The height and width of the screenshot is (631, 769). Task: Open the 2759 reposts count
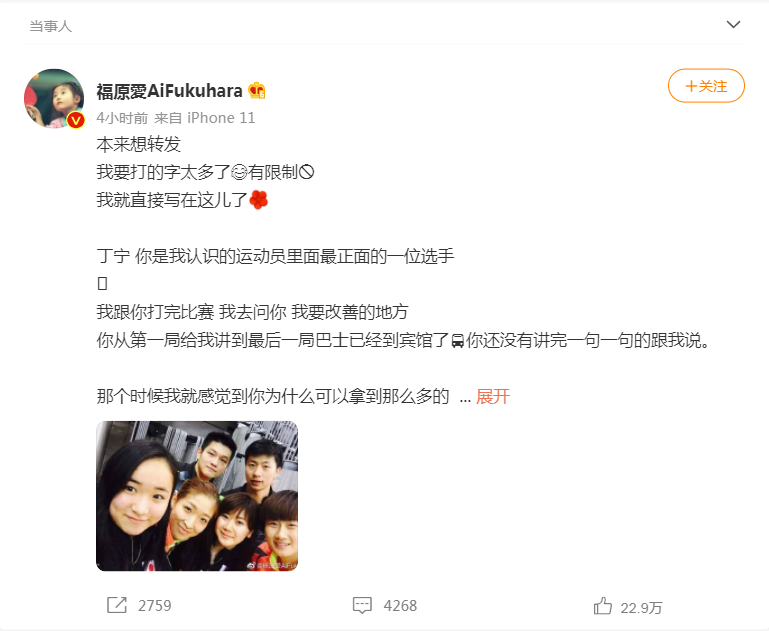pyautogui.click(x=154, y=606)
